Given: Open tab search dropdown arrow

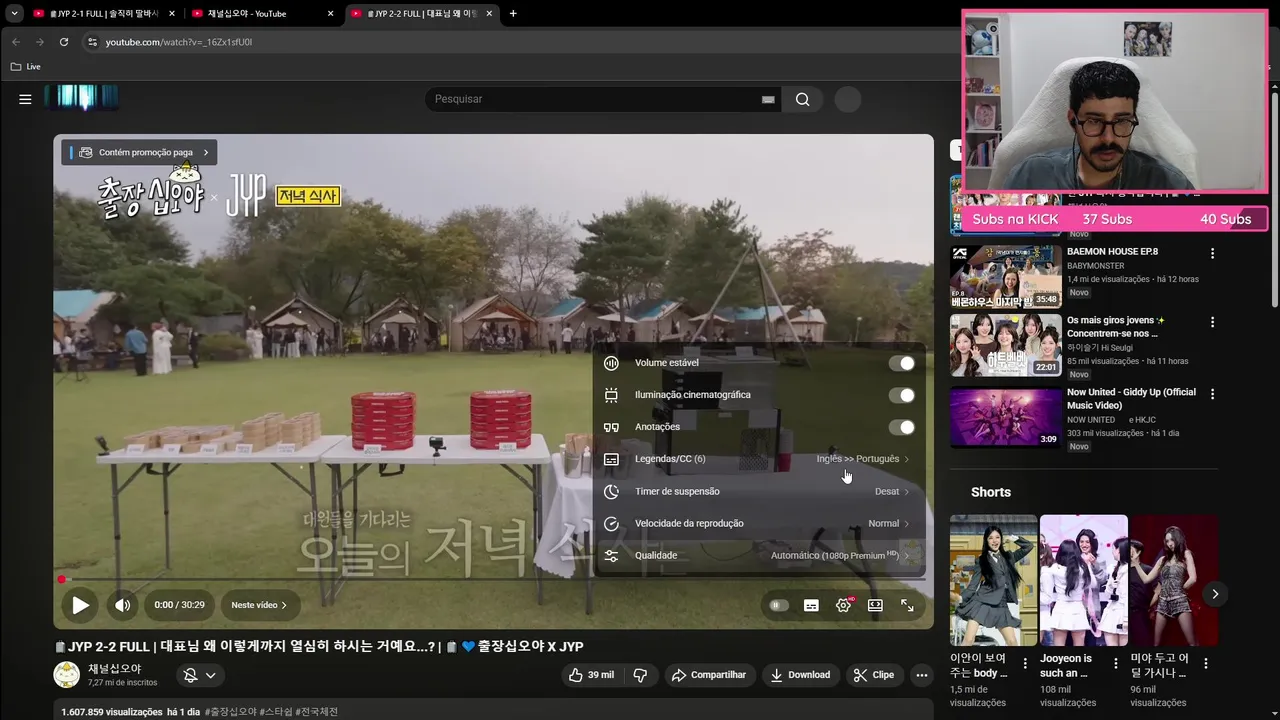Looking at the screenshot, I should tap(14, 14).
